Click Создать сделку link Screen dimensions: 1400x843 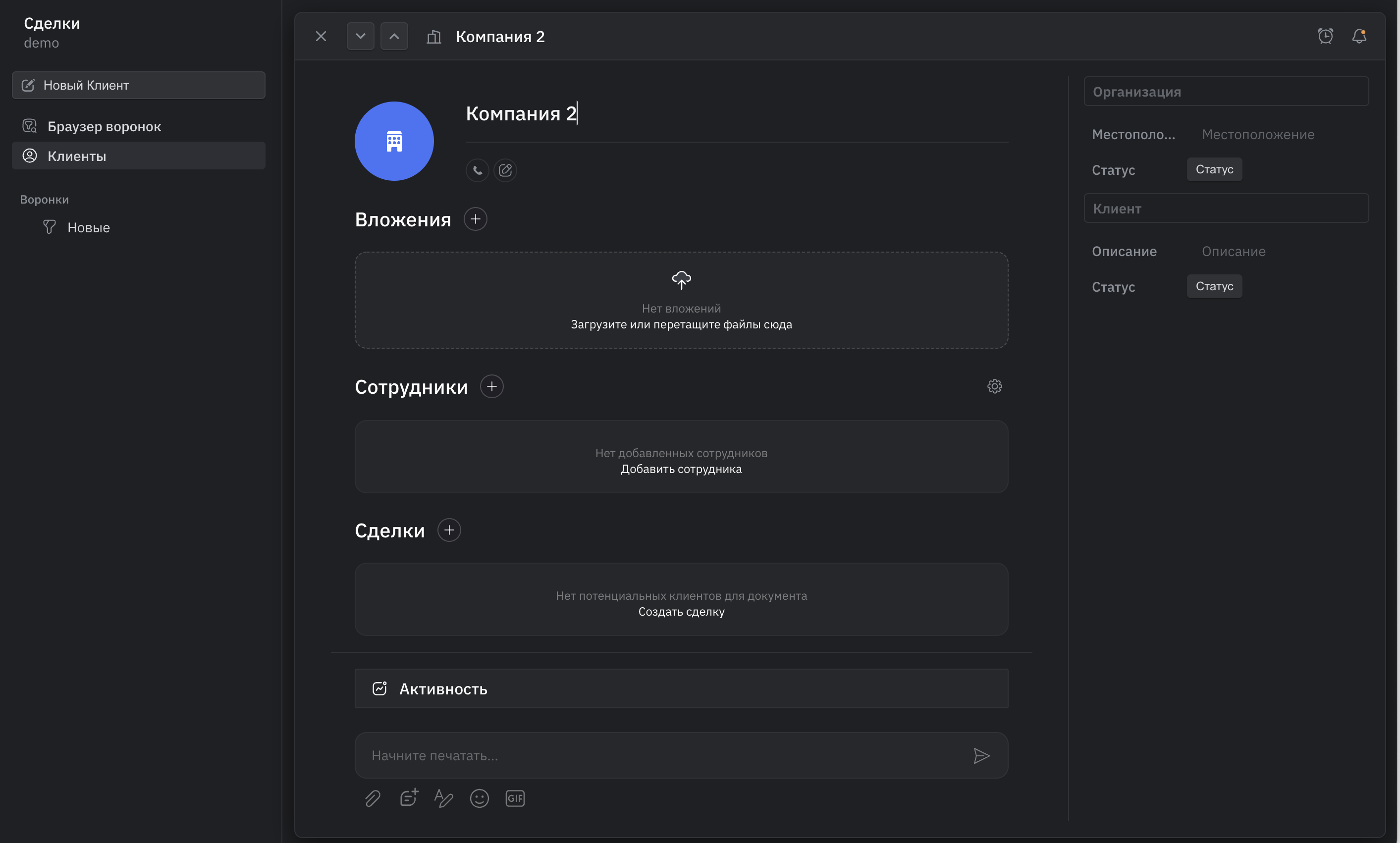(x=681, y=612)
